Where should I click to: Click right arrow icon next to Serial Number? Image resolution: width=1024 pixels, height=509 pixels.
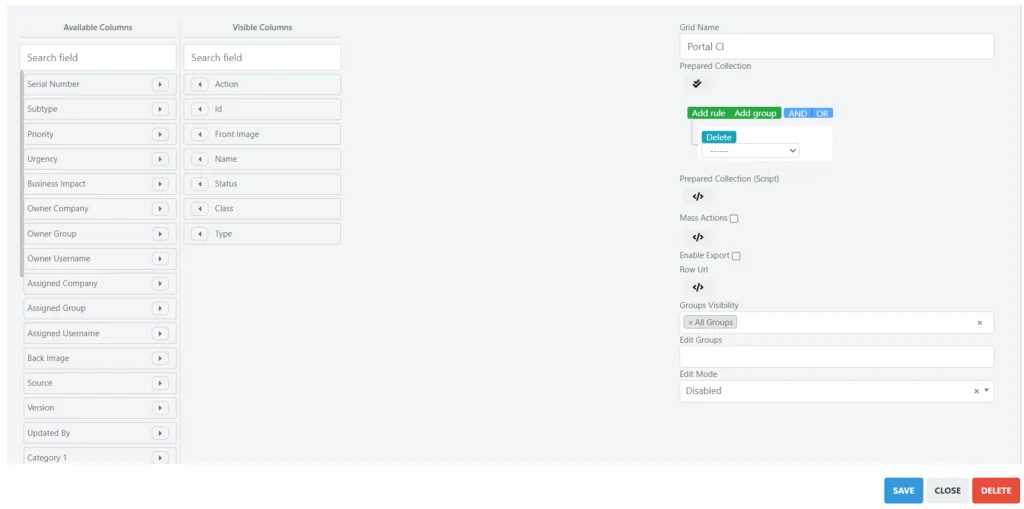160,84
